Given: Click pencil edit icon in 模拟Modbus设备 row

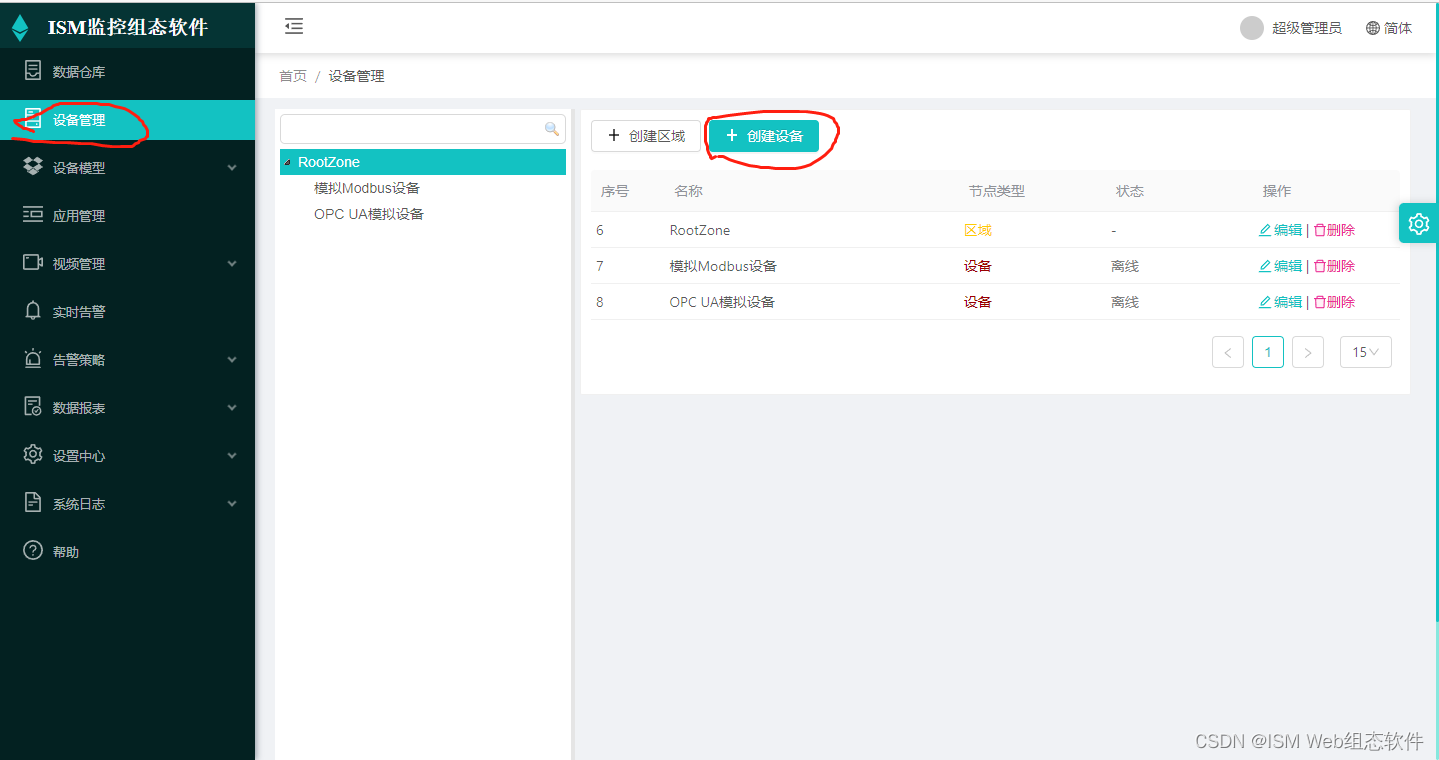Looking at the screenshot, I should (1265, 266).
